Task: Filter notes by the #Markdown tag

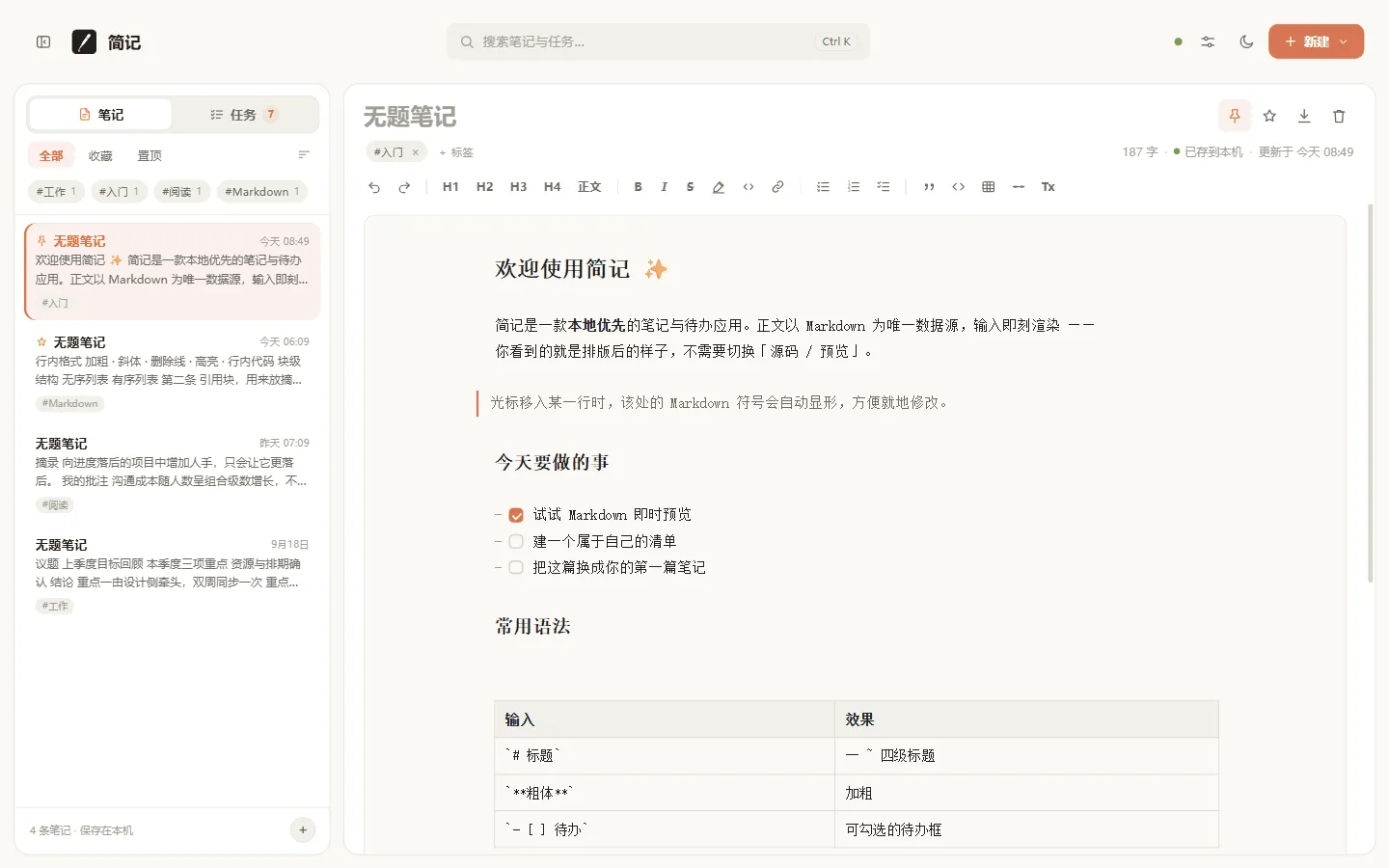Action: coord(262,191)
